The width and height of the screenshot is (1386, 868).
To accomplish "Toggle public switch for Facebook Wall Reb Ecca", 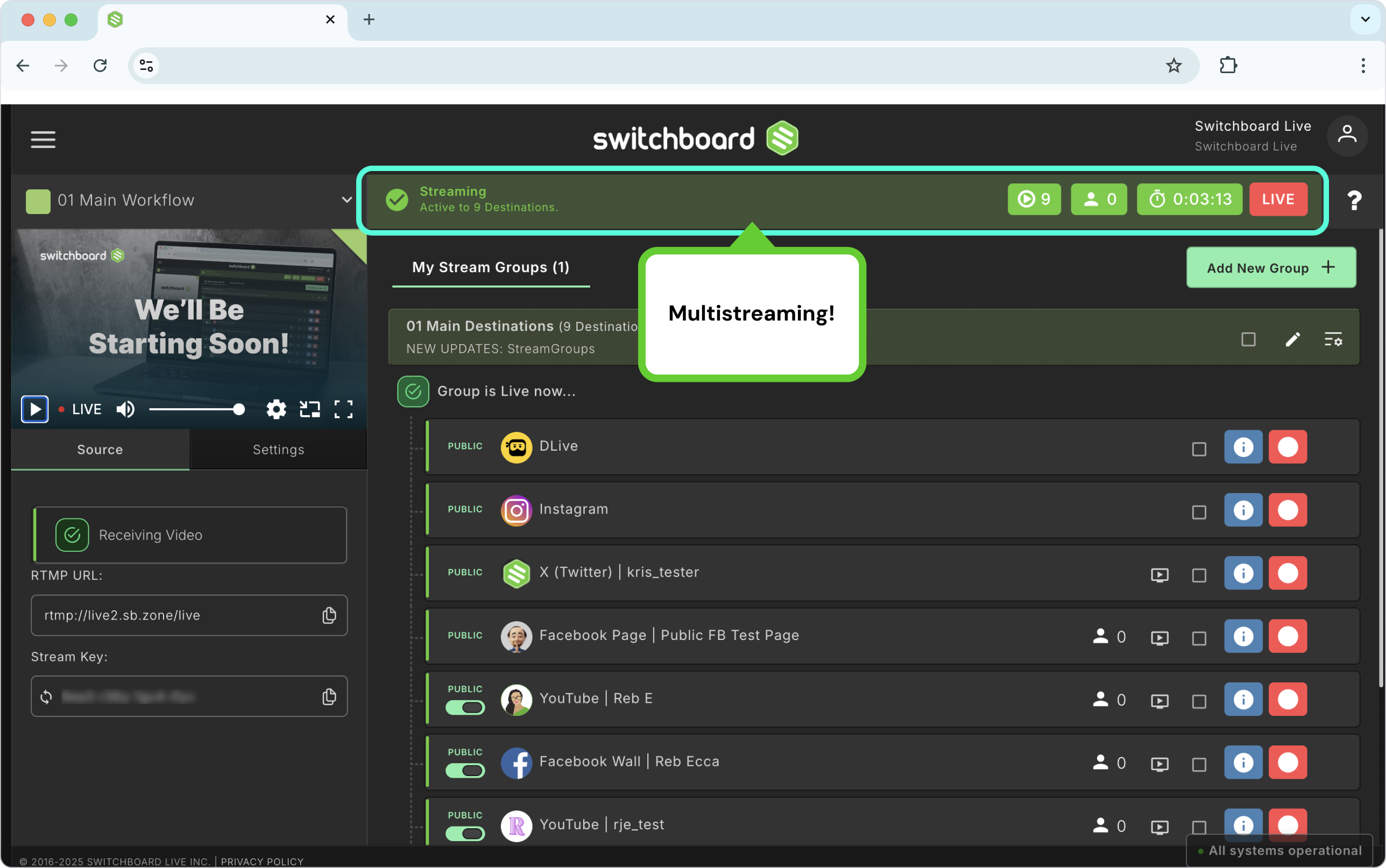I will click(465, 771).
